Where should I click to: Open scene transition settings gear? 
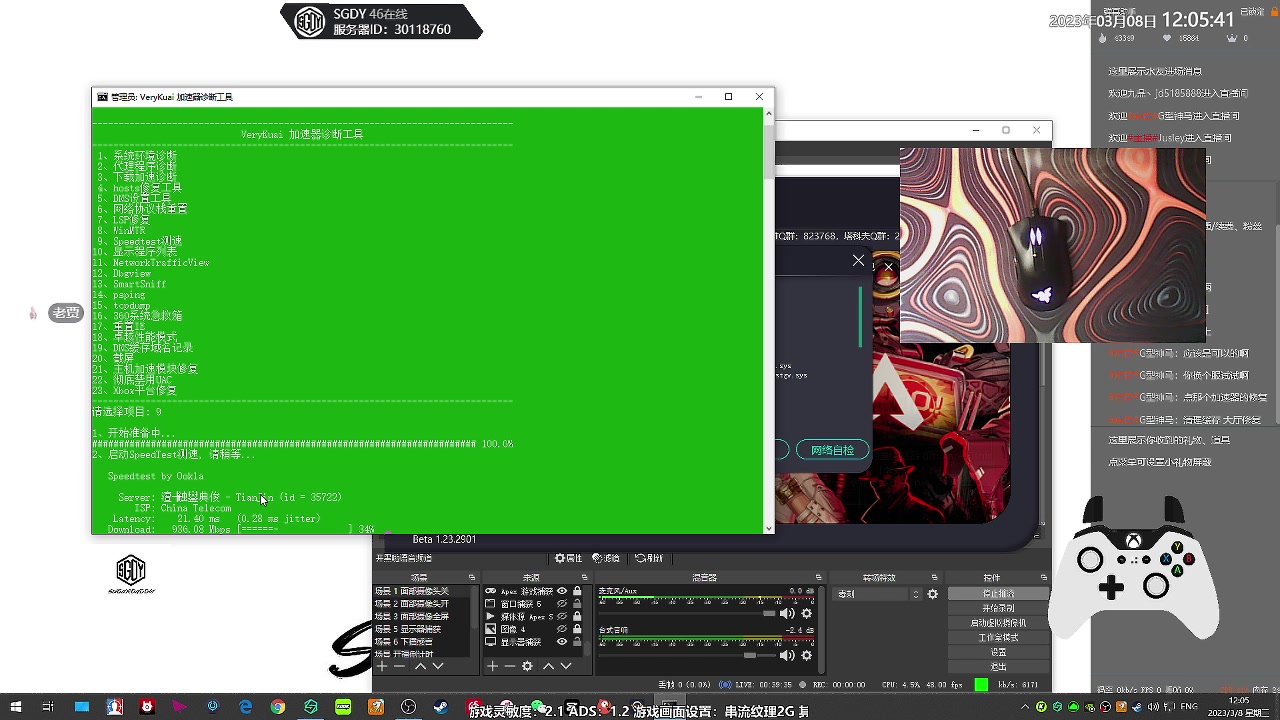point(933,594)
